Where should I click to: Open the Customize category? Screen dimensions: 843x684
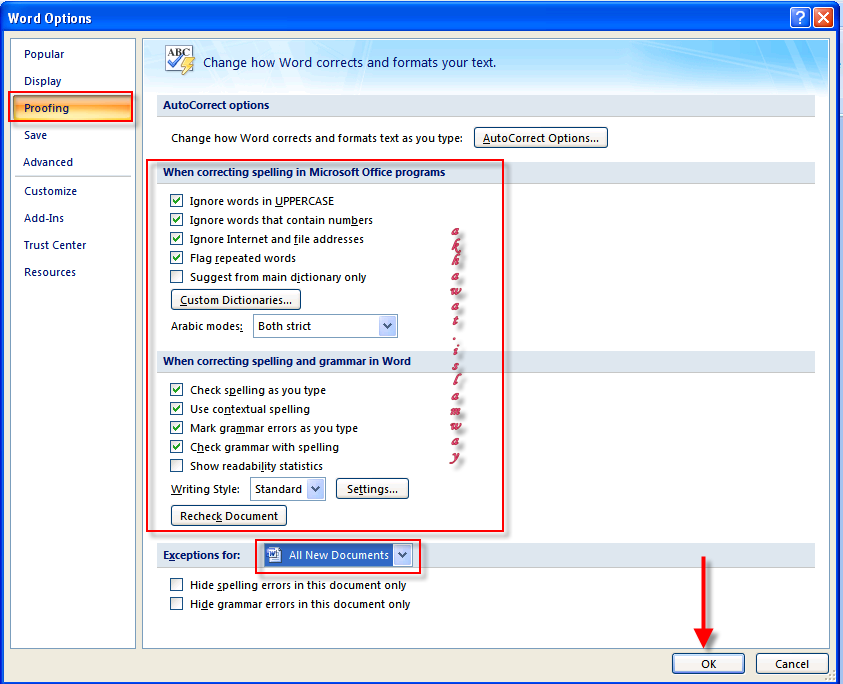click(x=51, y=191)
